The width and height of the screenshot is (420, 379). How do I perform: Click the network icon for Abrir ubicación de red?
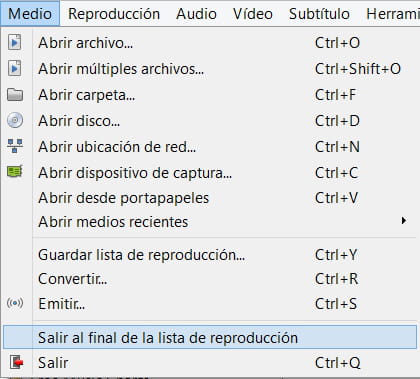[15, 146]
